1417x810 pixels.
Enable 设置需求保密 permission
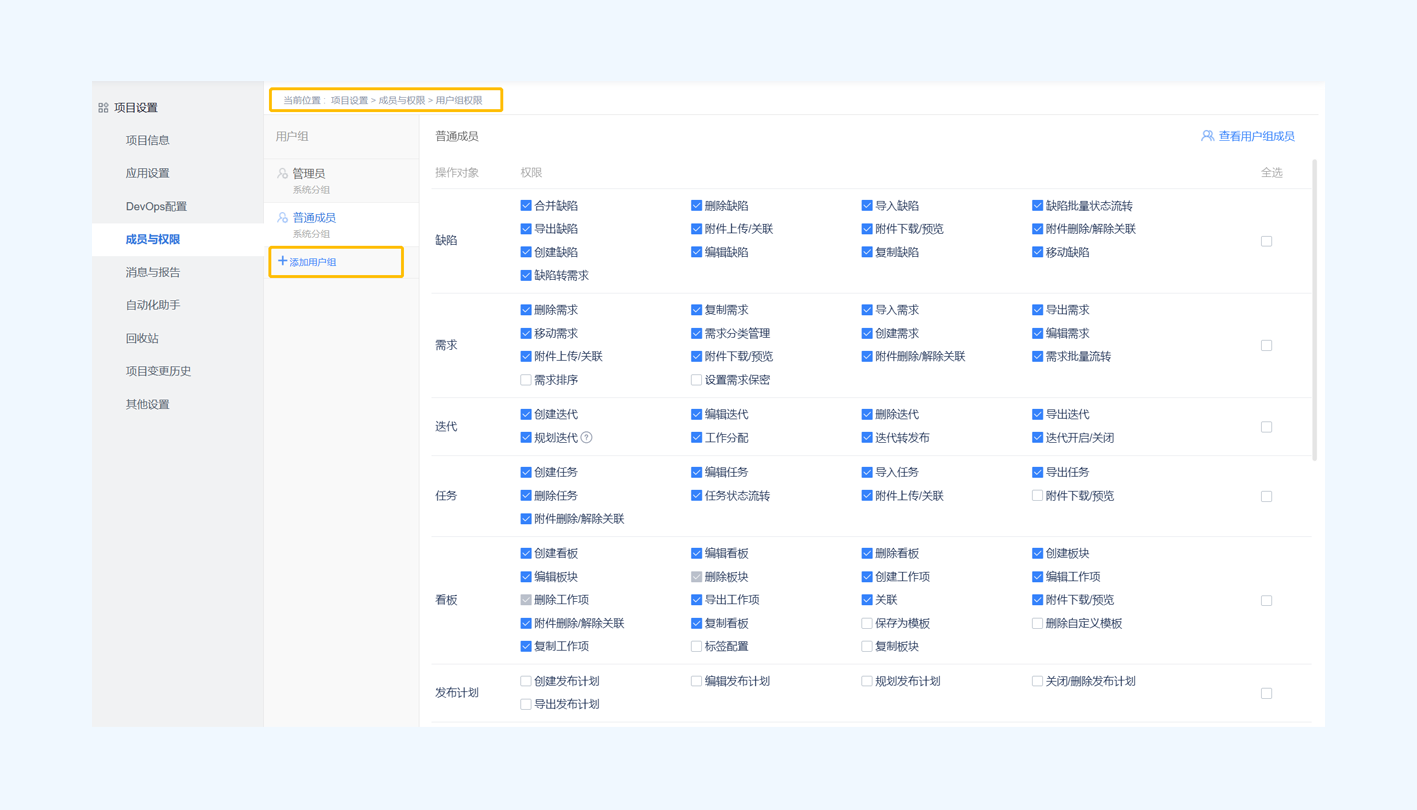coord(696,380)
